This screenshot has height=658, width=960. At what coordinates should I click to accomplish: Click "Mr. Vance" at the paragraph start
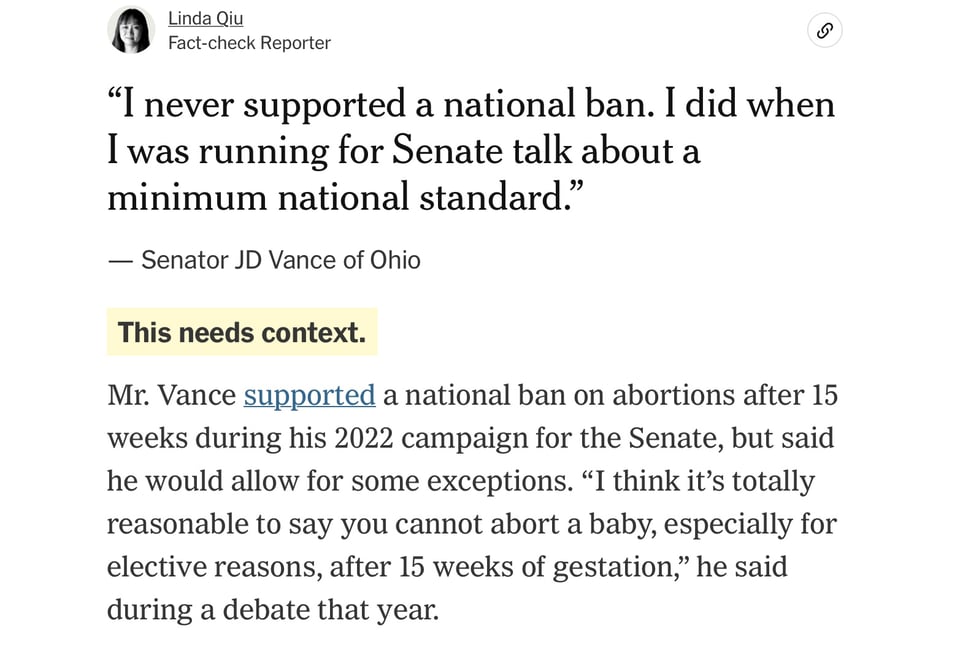coord(171,395)
